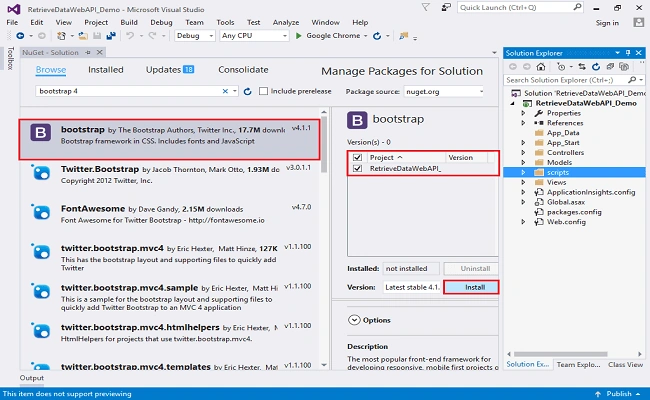650x400 pixels.
Task: Click the Install button
Action: coord(471,287)
